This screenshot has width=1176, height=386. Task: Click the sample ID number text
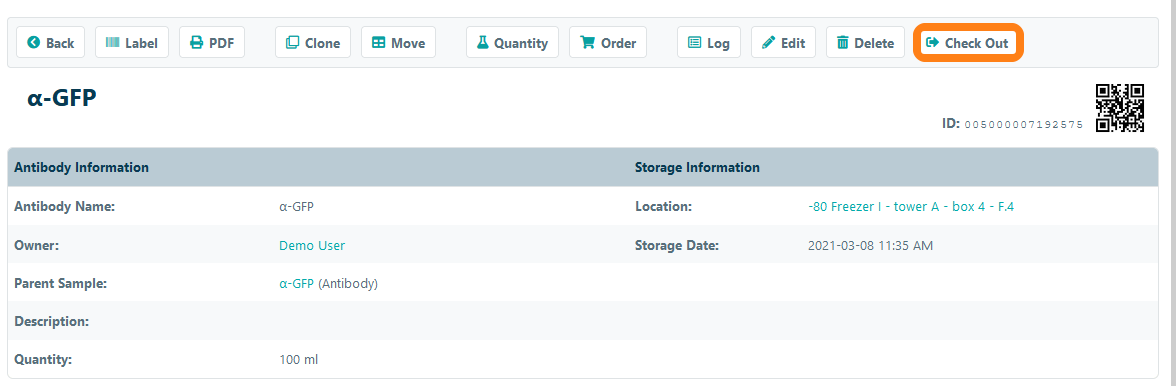(1024, 124)
